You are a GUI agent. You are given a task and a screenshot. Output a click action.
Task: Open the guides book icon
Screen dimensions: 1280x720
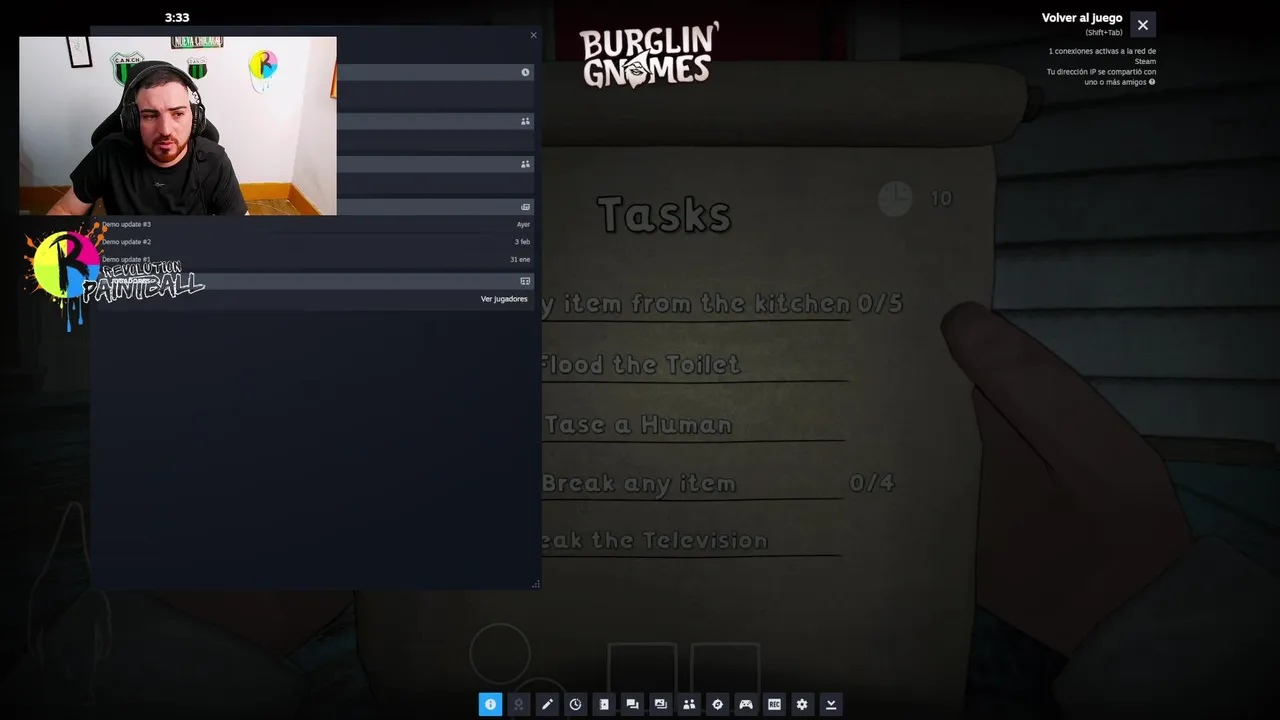(x=604, y=704)
